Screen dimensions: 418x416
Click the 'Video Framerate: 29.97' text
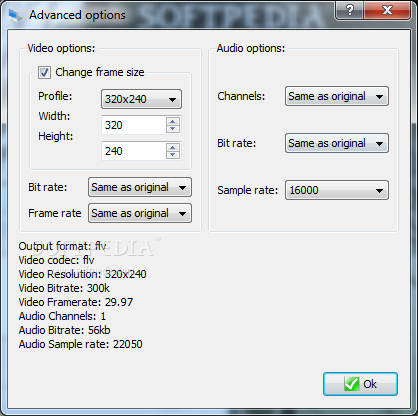[76, 302]
